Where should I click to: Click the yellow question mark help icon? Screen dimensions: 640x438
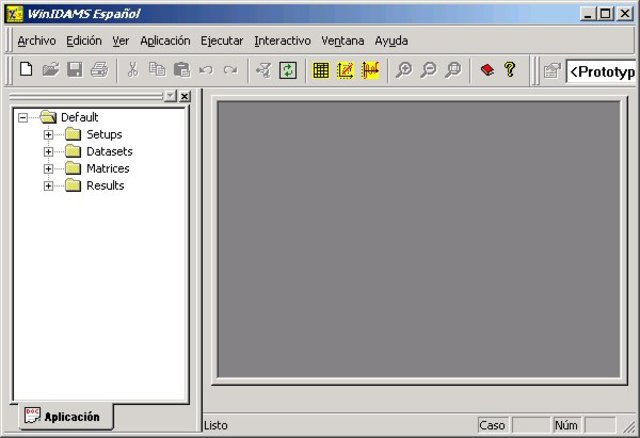(x=510, y=69)
